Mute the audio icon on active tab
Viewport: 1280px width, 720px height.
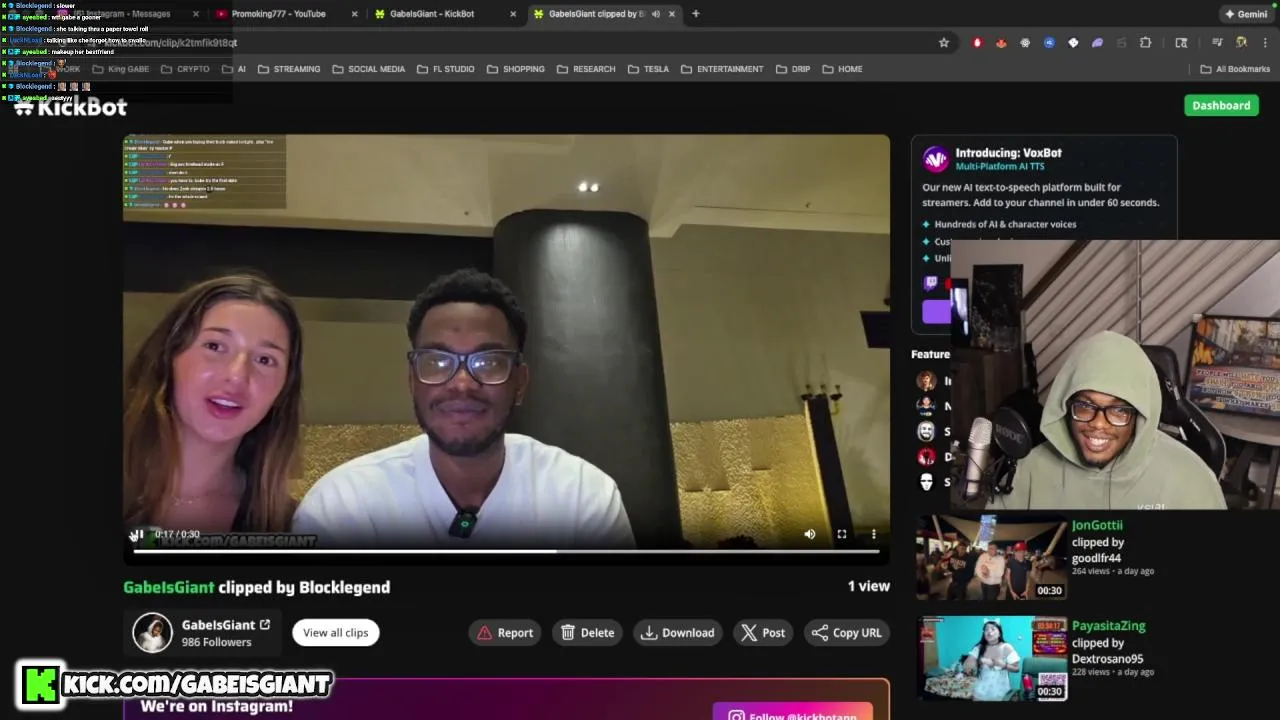tap(656, 14)
